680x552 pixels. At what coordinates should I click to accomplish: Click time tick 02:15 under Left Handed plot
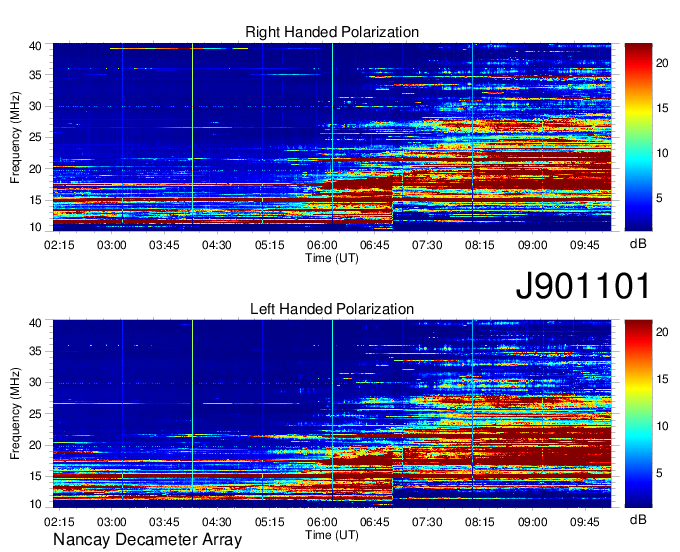pos(59,522)
